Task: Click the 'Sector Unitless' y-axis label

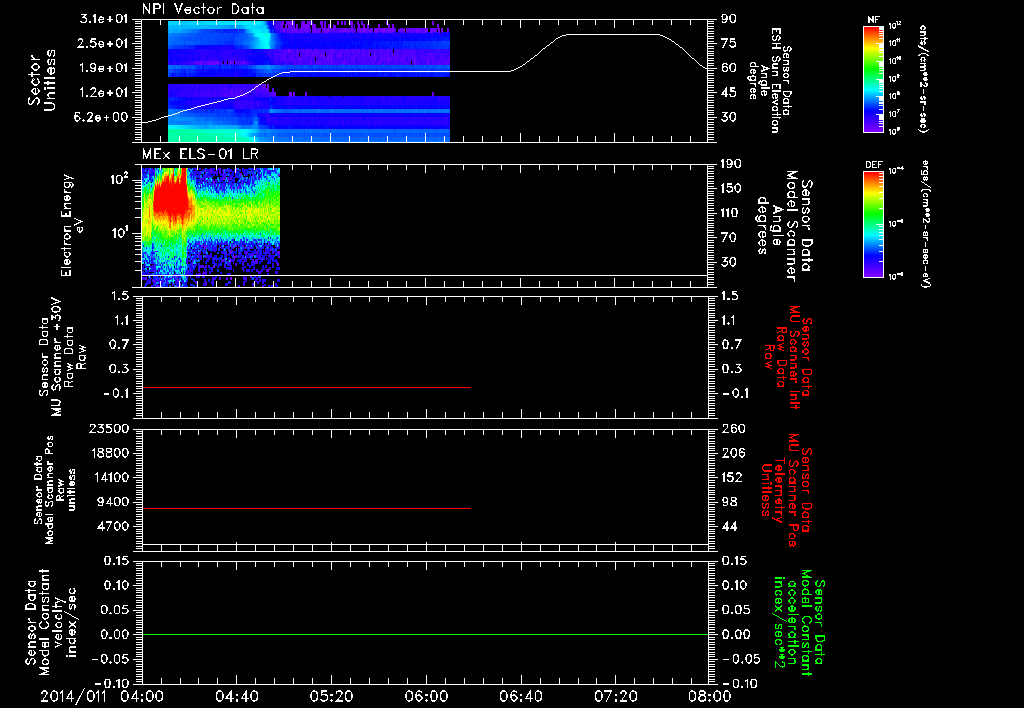Action: click(42, 80)
